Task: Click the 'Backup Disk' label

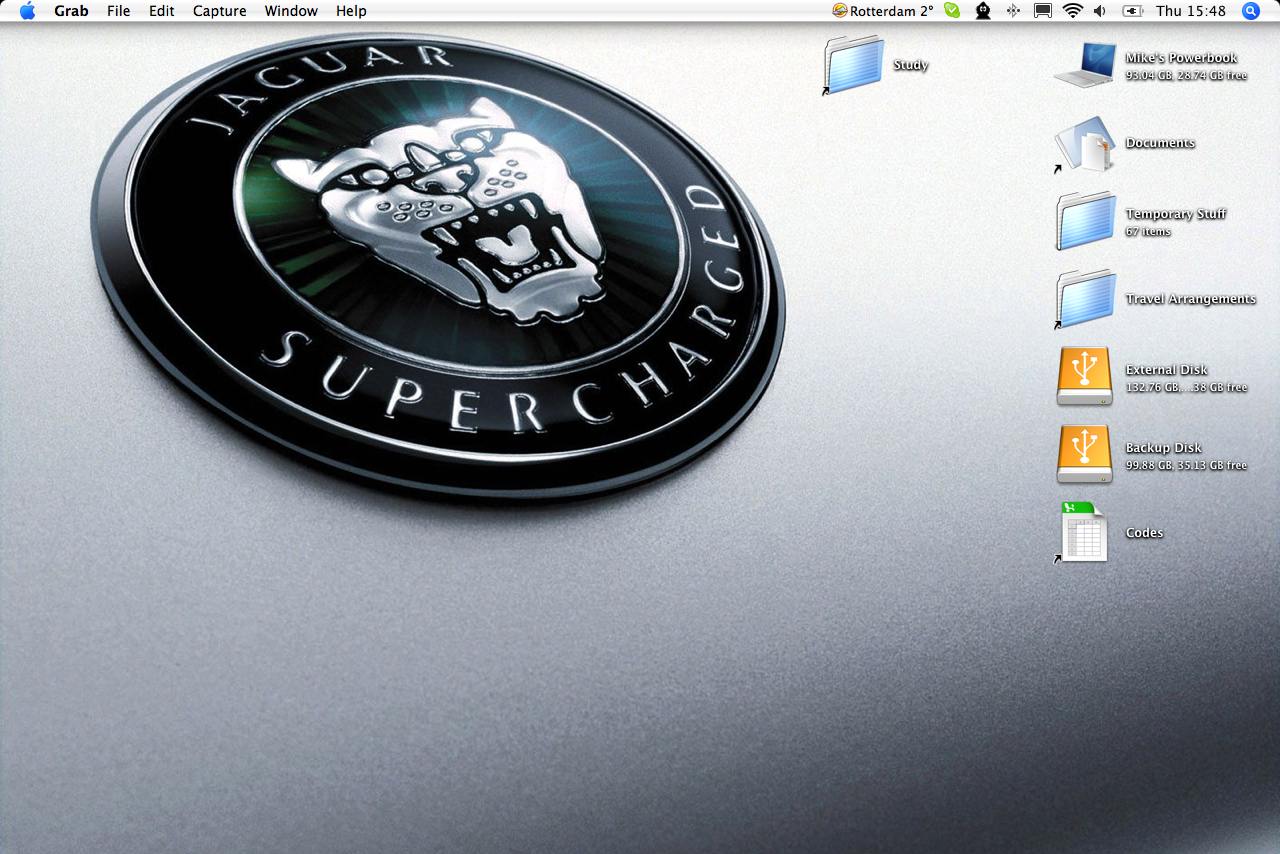Action: coord(1163,448)
